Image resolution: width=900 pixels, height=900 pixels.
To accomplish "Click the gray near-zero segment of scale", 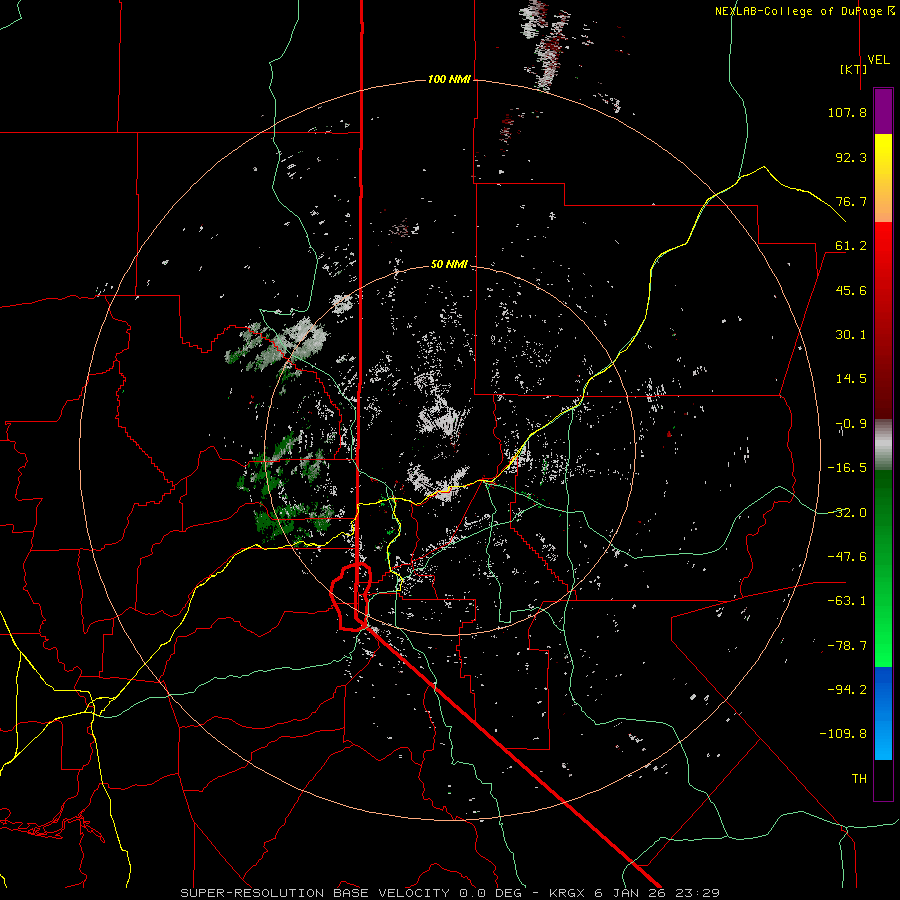I will point(883,445).
